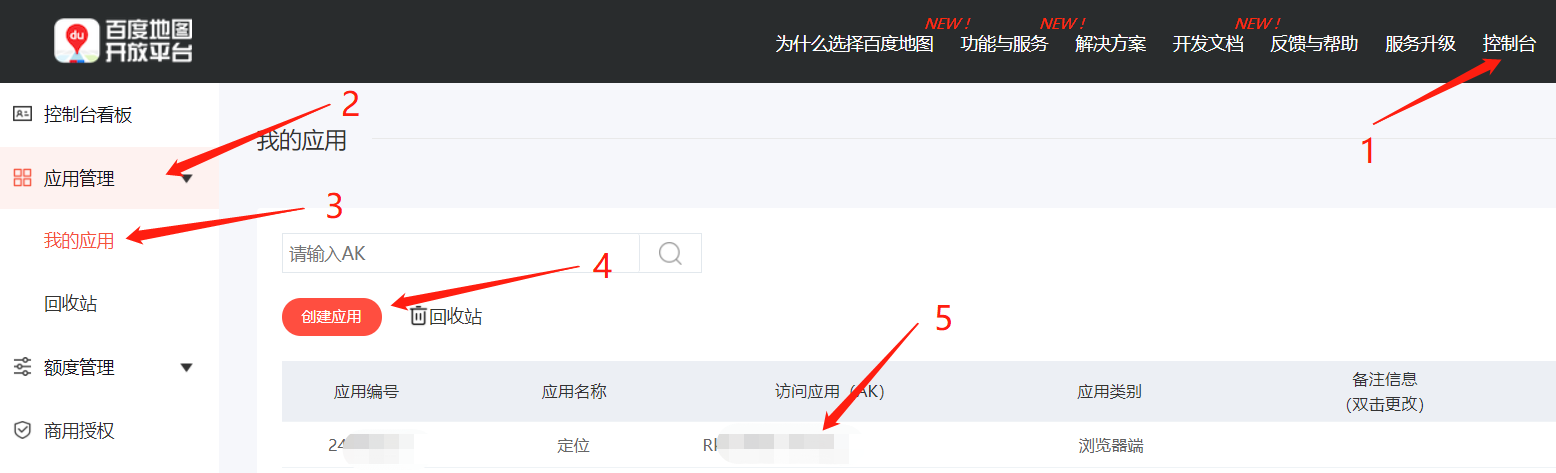This screenshot has height=473, width=1556.
Task: Select 服务升级 in the header
Action: (1420, 44)
